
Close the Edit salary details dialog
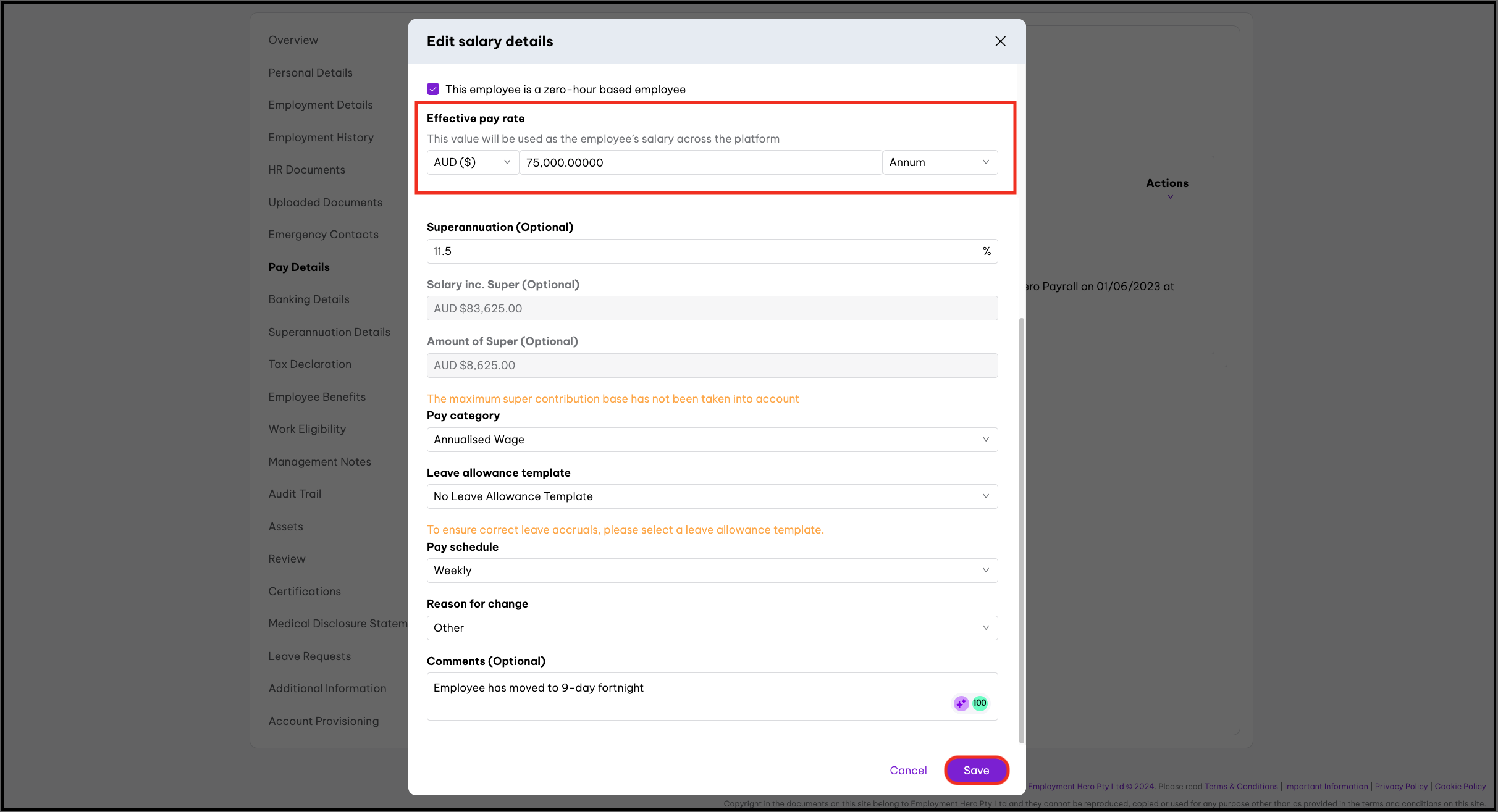click(1000, 41)
